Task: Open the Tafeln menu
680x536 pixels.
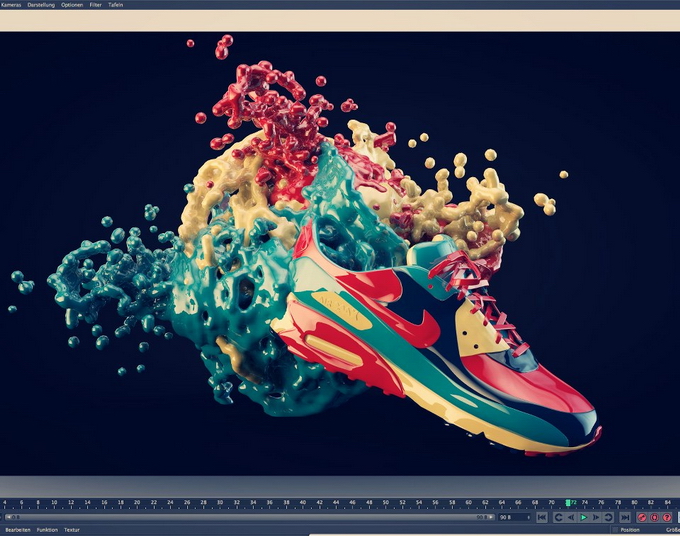Action: click(115, 5)
